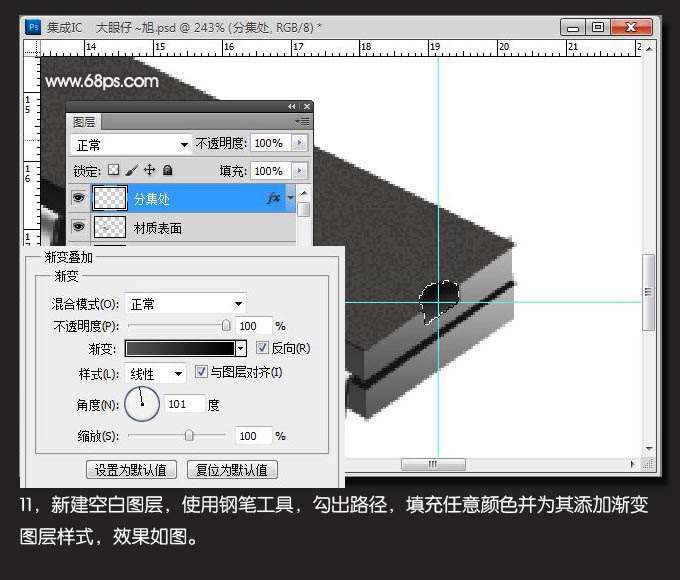Click the lock all padlock icon
The height and width of the screenshot is (580, 680).
(167, 171)
